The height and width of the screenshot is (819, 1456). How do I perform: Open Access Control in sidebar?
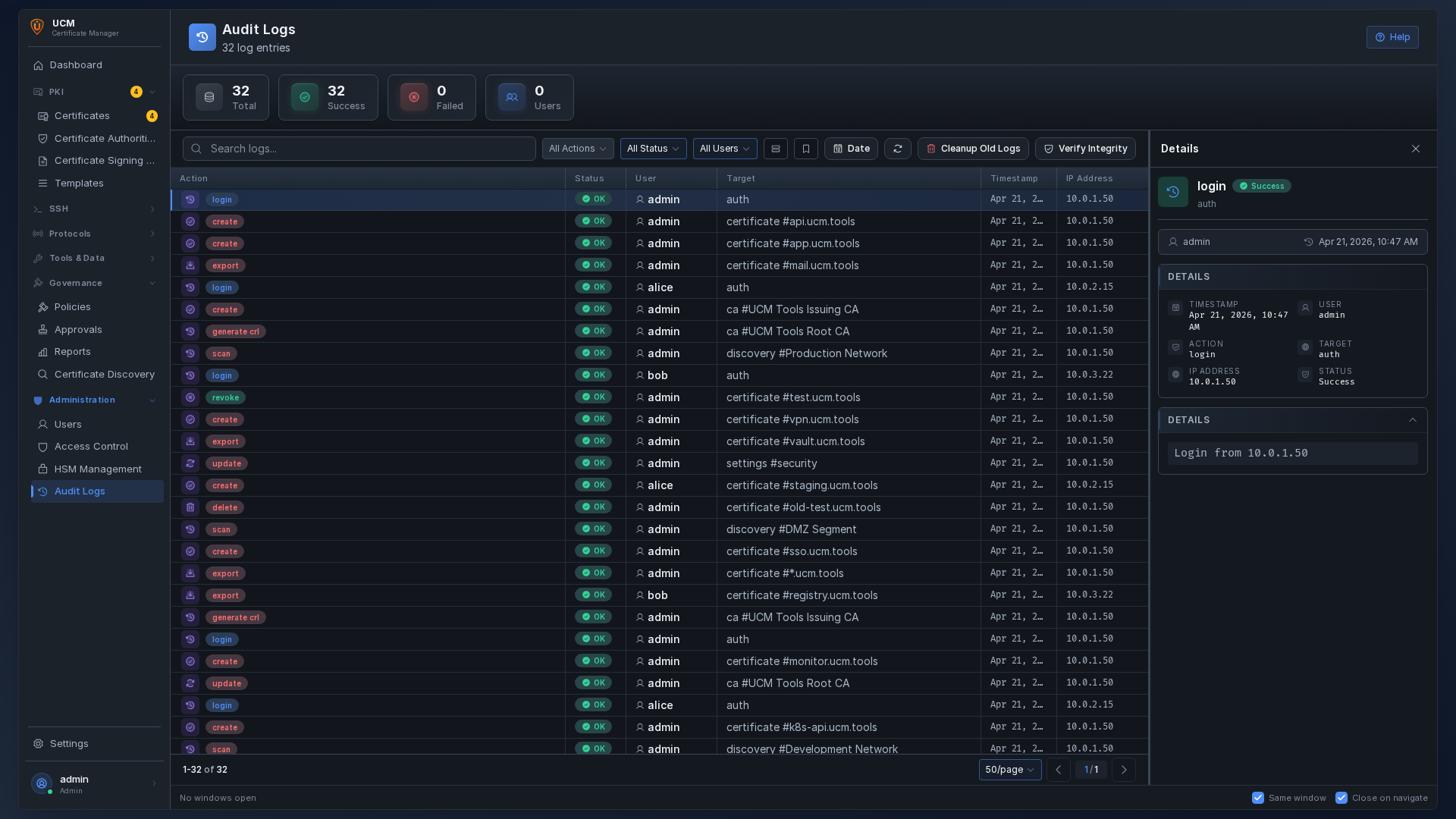(x=97, y=447)
